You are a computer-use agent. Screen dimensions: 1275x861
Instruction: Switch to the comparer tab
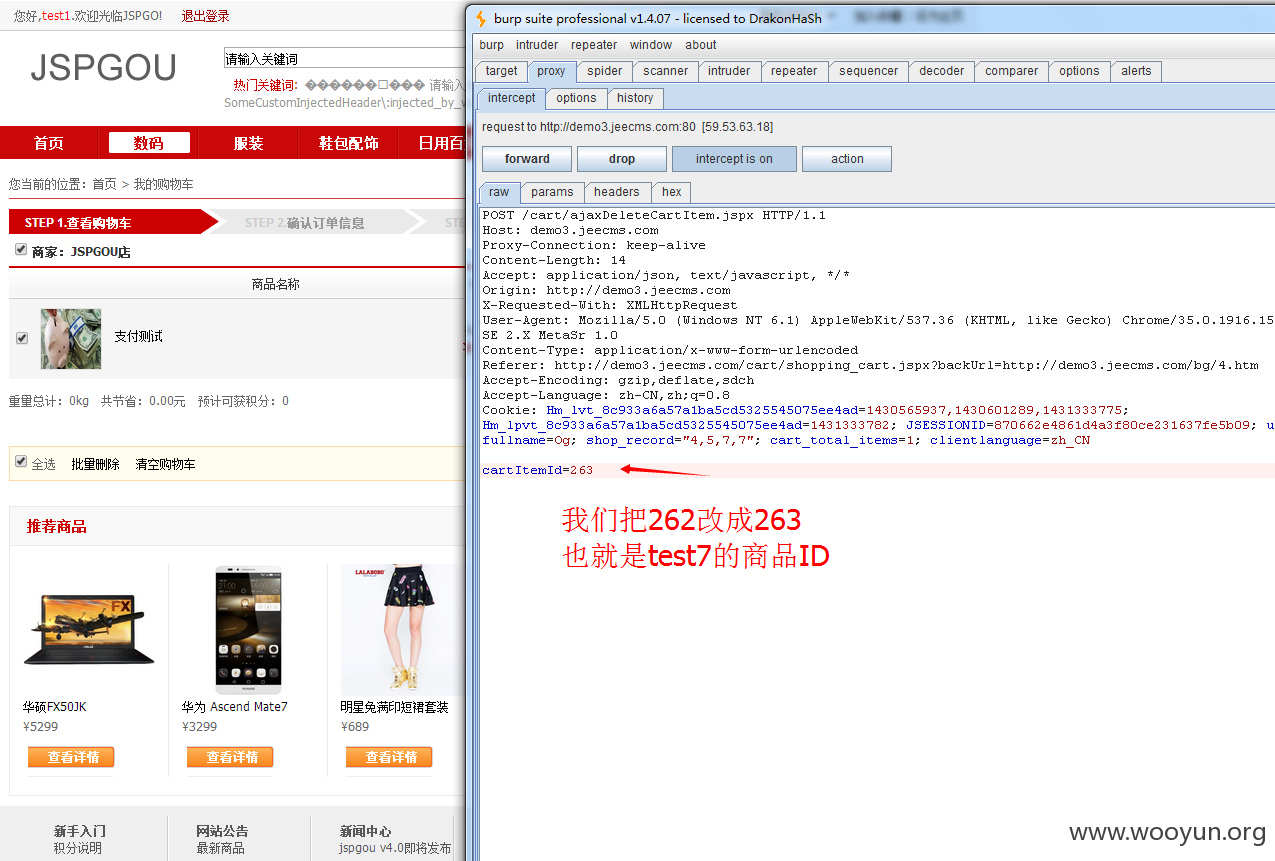click(x=1012, y=71)
